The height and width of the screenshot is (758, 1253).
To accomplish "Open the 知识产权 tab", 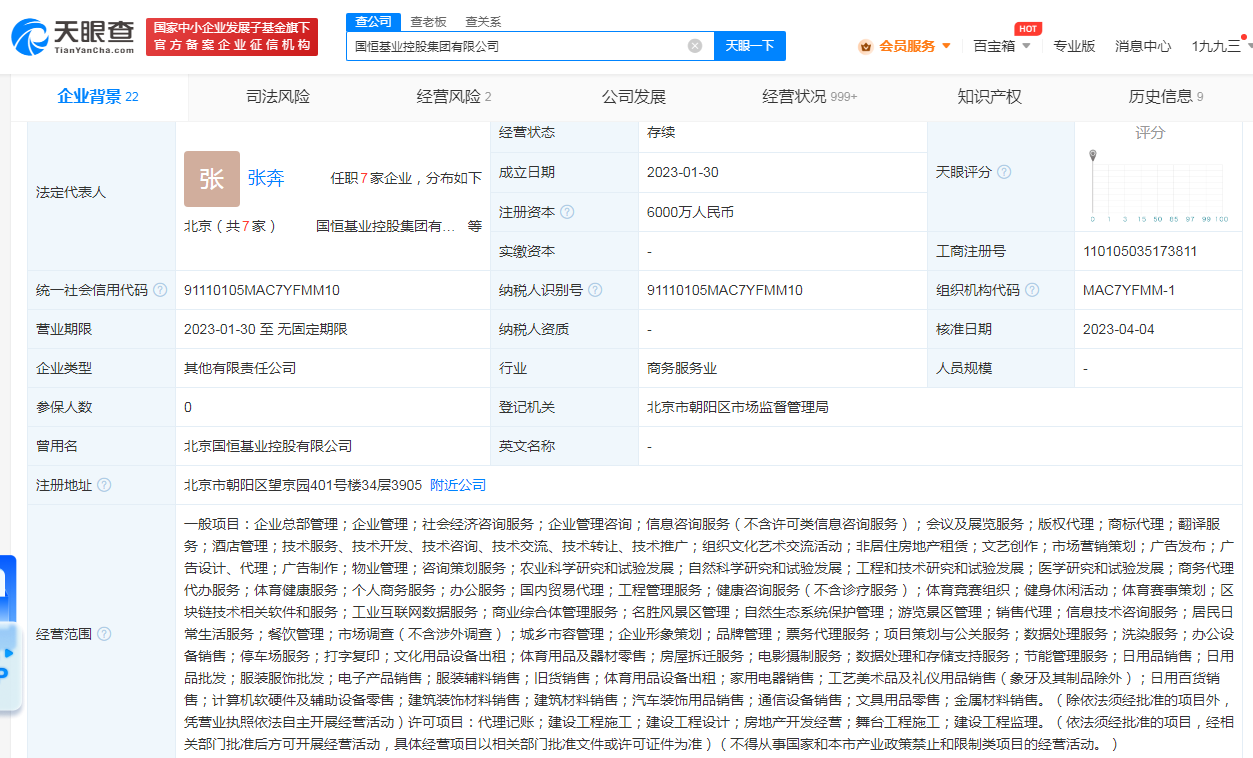I will (988, 96).
